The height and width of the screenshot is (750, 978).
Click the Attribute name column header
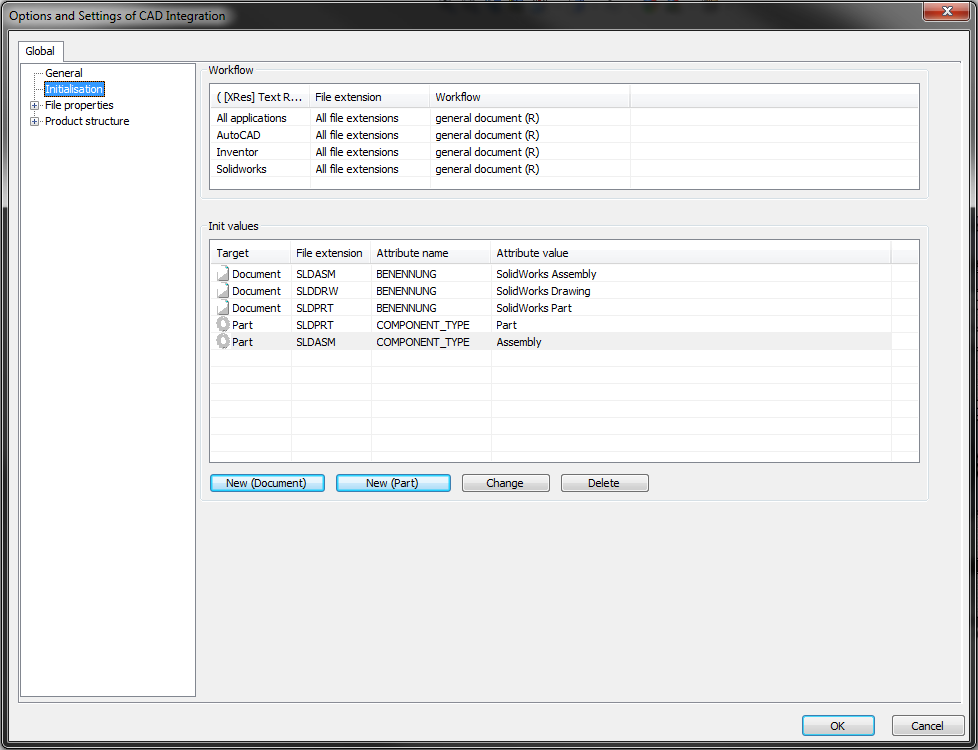(430, 253)
